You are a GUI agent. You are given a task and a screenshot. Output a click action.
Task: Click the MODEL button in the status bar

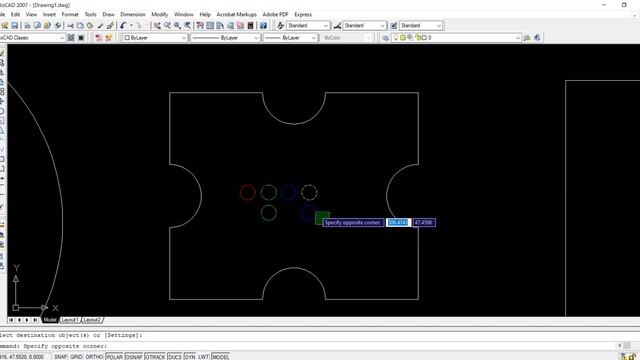coord(220,357)
